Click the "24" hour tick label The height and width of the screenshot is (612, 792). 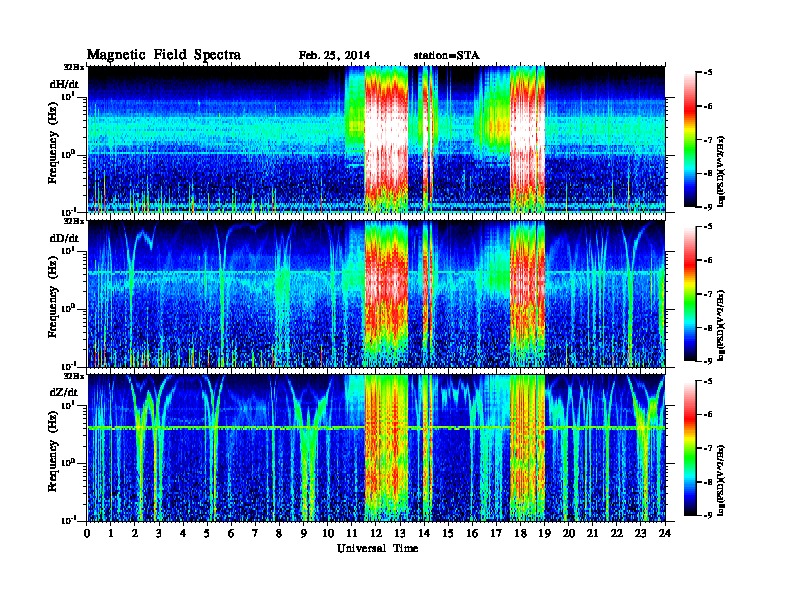(665, 533)
